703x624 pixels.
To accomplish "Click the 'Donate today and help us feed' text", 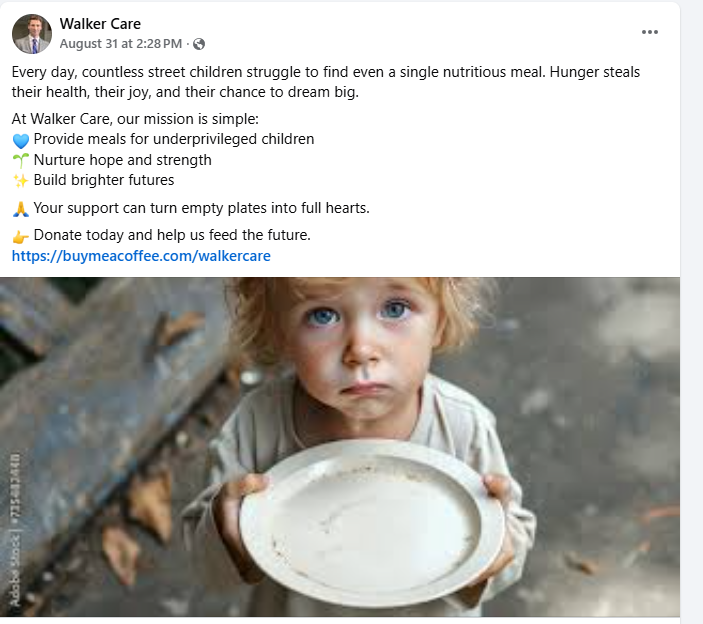I will (172, 235).
